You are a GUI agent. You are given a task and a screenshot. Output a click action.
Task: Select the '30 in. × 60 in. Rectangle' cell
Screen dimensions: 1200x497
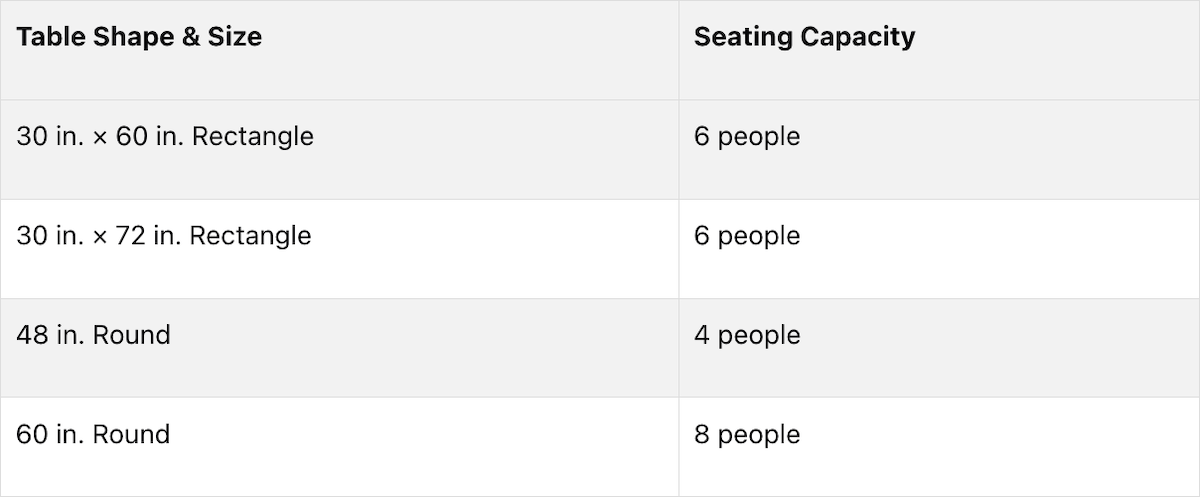tap(340, 149)
